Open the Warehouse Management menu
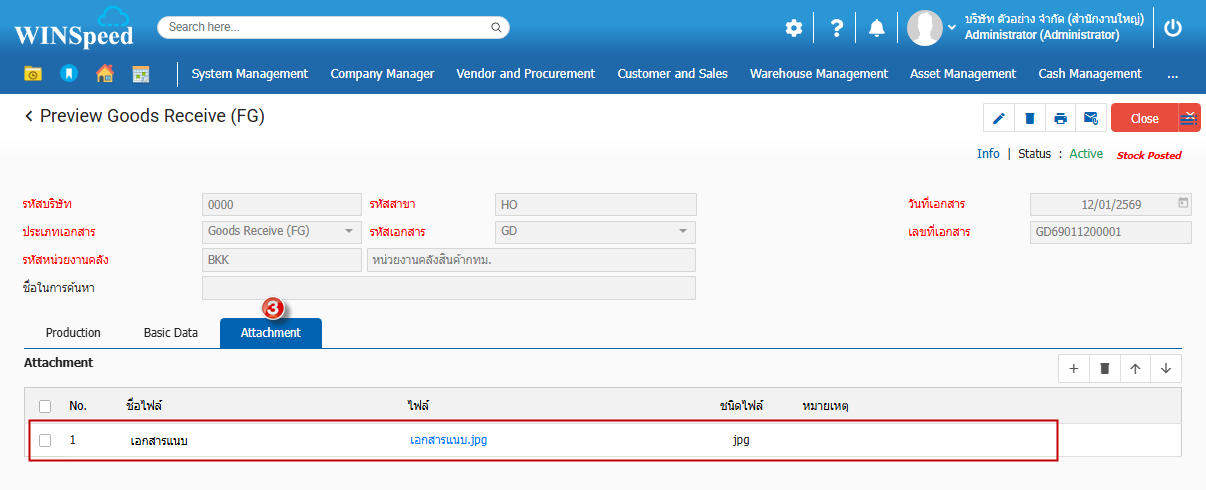The image size is (1206, 490). [818, 73]
